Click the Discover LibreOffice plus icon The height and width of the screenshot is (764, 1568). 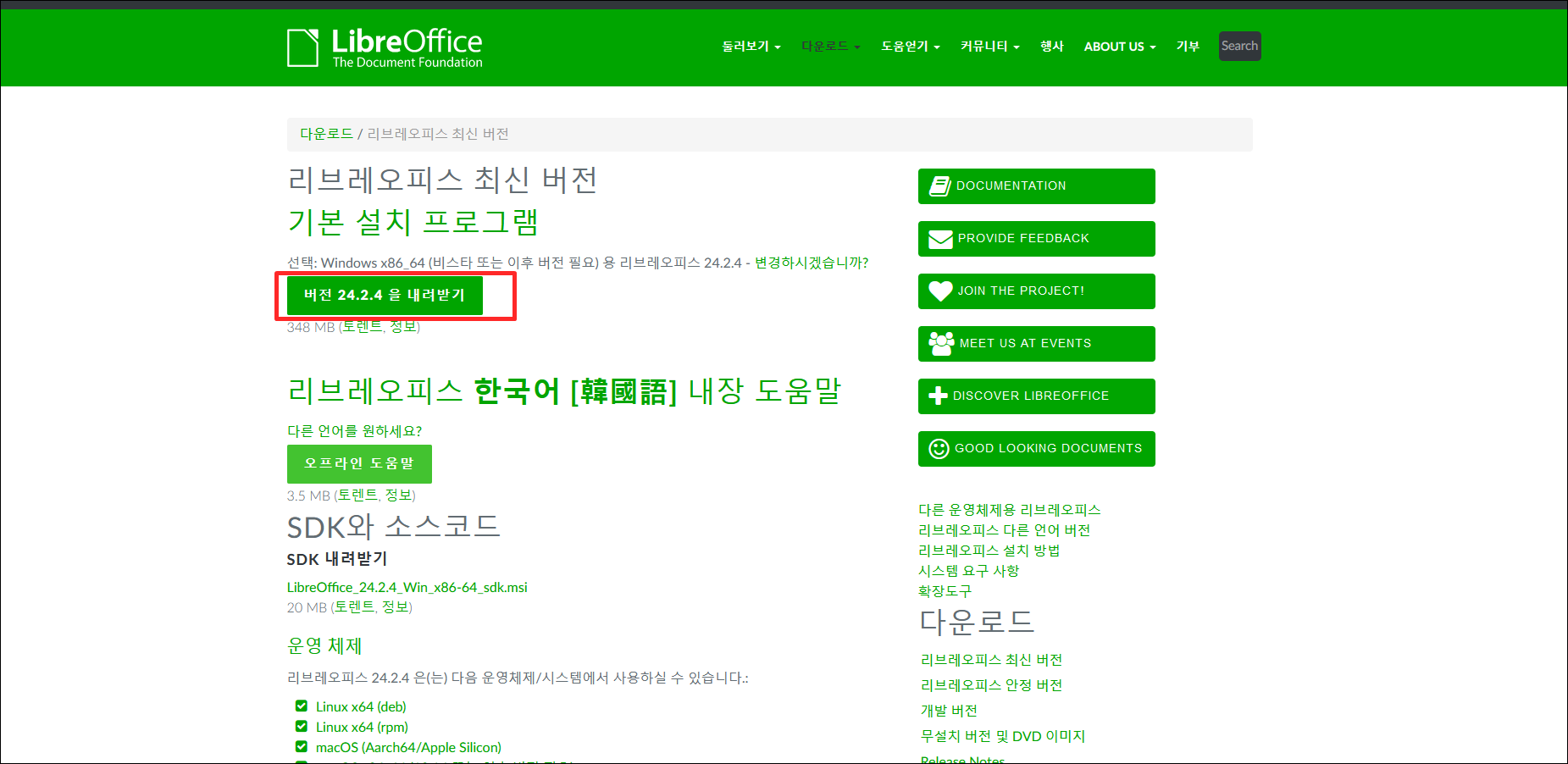point(938,396)
